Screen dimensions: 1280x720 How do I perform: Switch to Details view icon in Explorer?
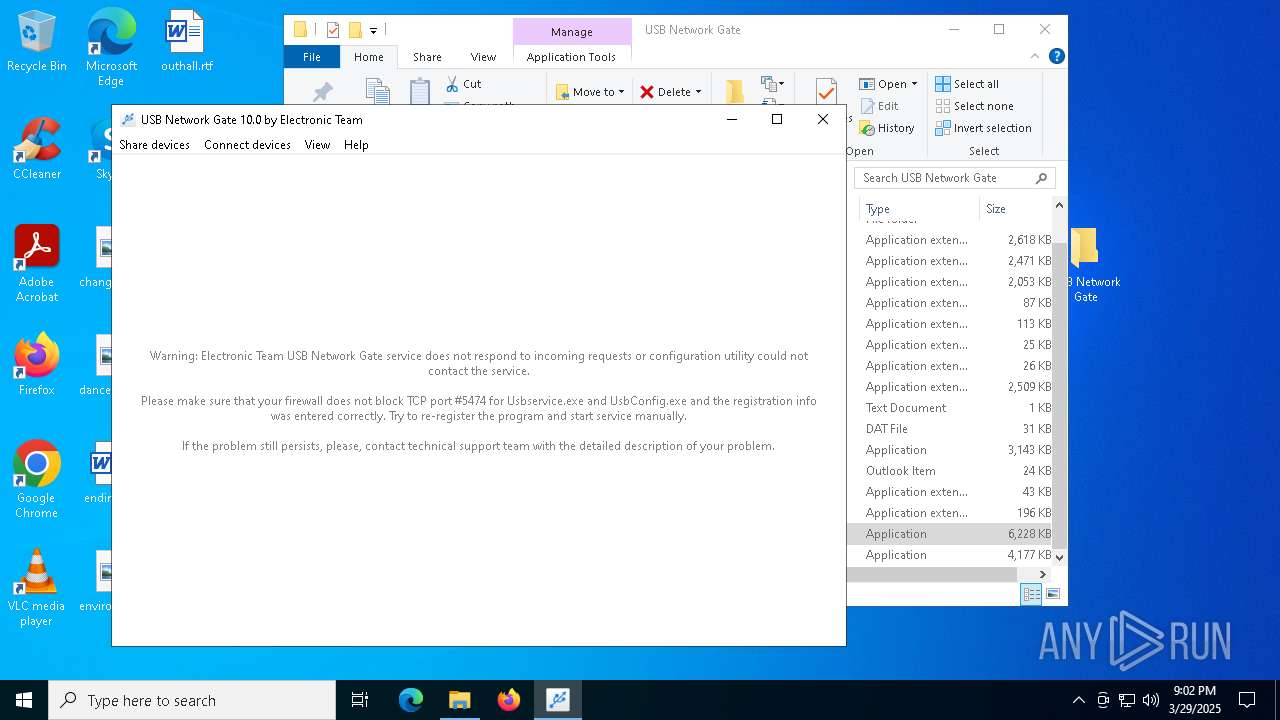1031,594
